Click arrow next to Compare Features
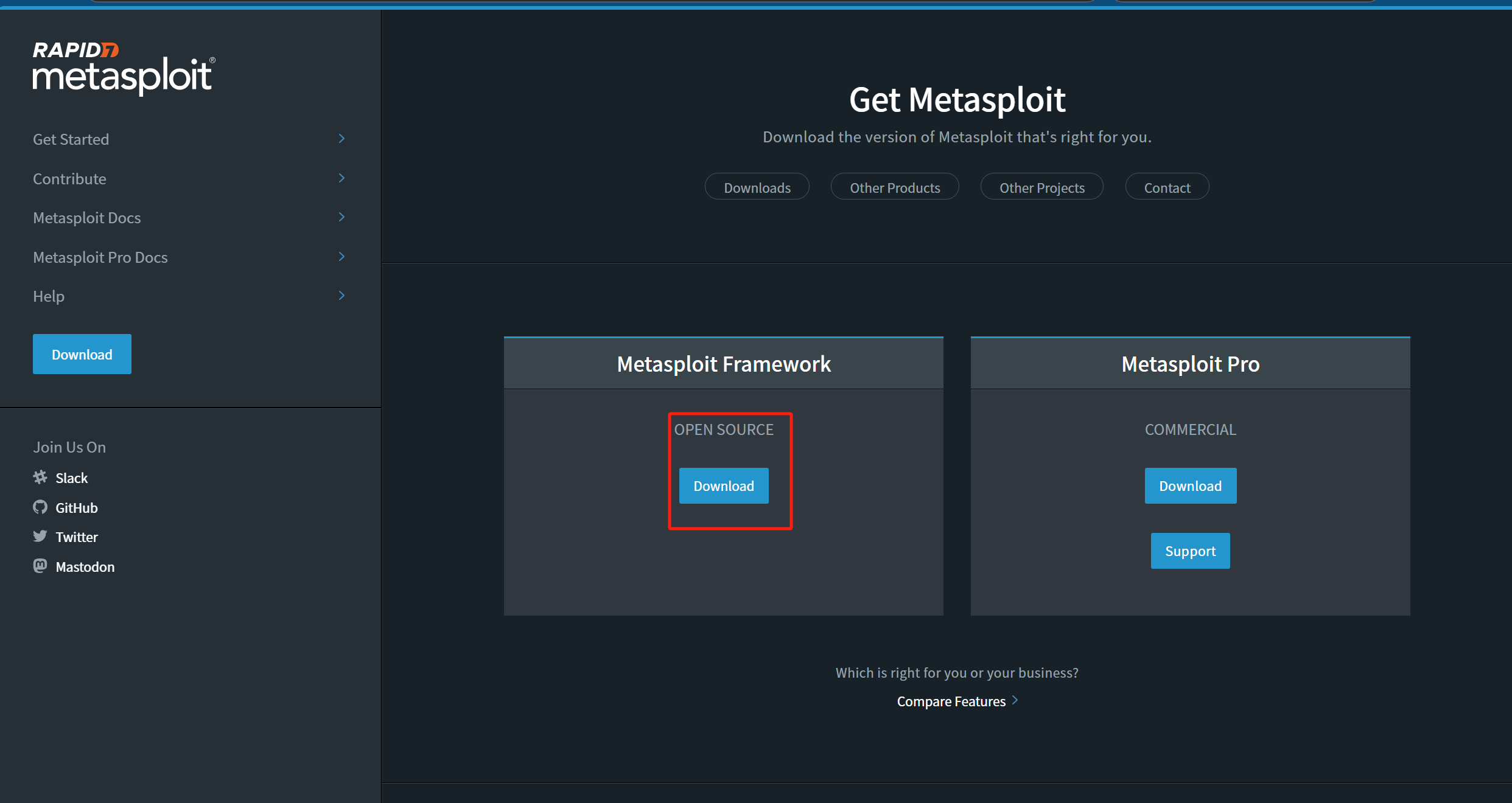1512x803 pixels. pos(1015,701)
